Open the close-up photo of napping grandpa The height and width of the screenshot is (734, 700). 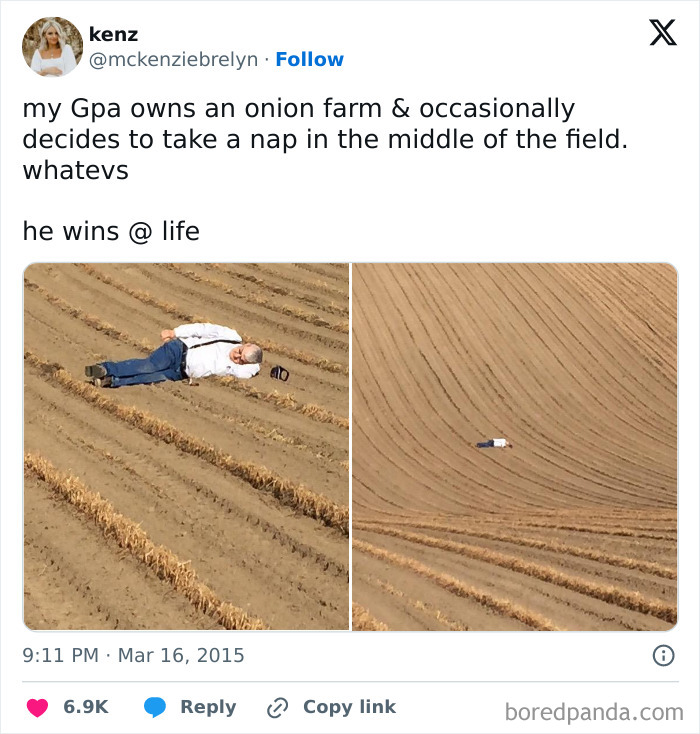186,446
